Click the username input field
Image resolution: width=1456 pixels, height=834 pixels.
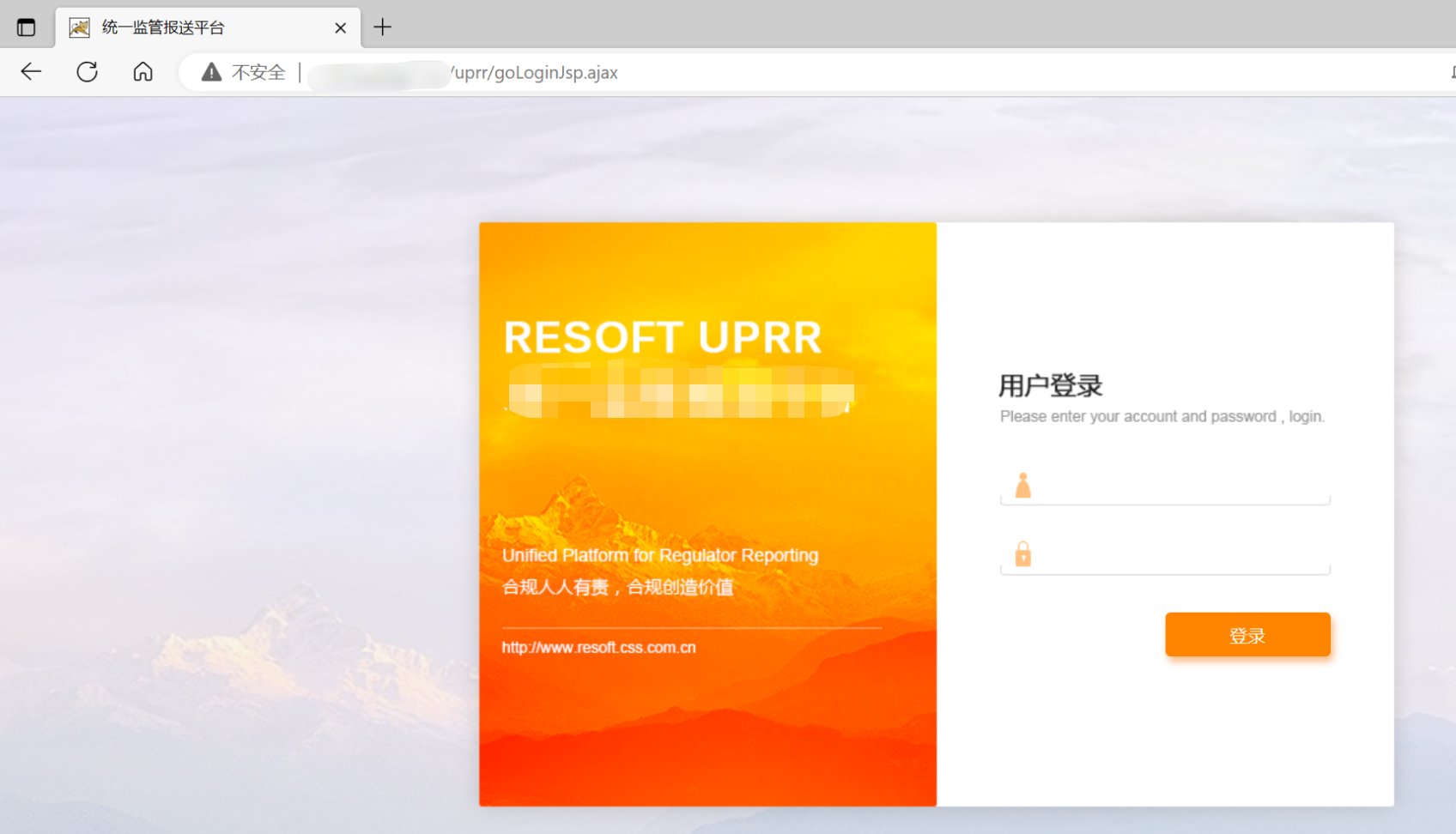[1165, 486]
